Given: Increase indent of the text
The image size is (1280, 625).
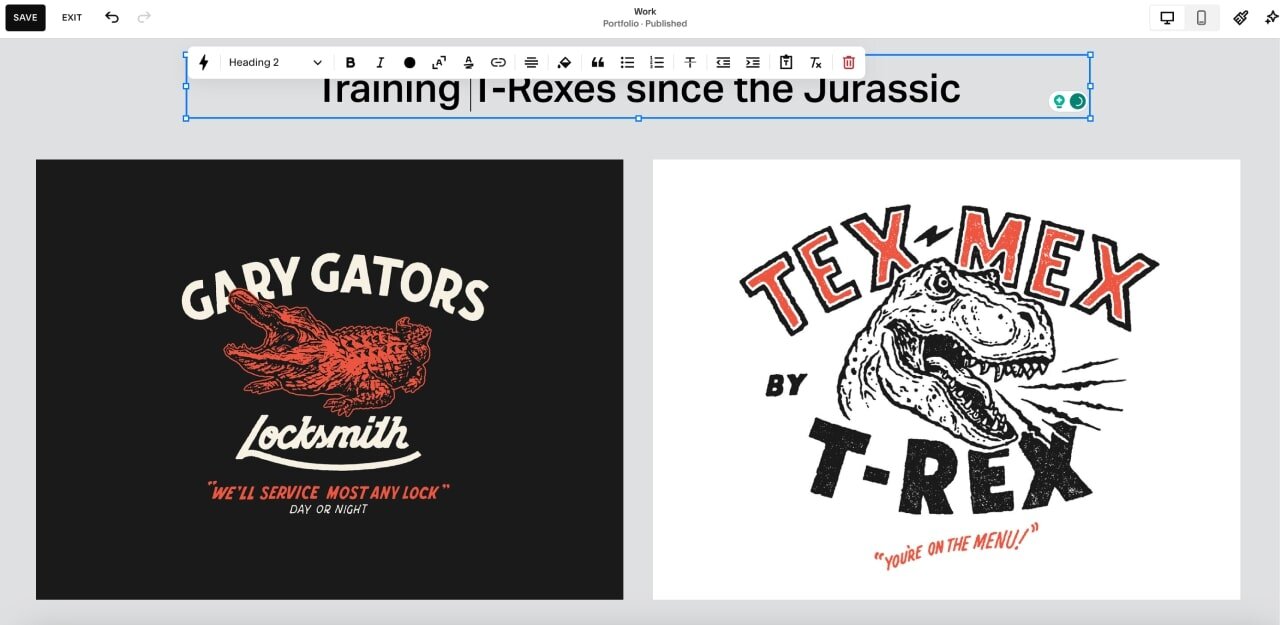Looking at the screenshot, I should [x=753, y=62].
